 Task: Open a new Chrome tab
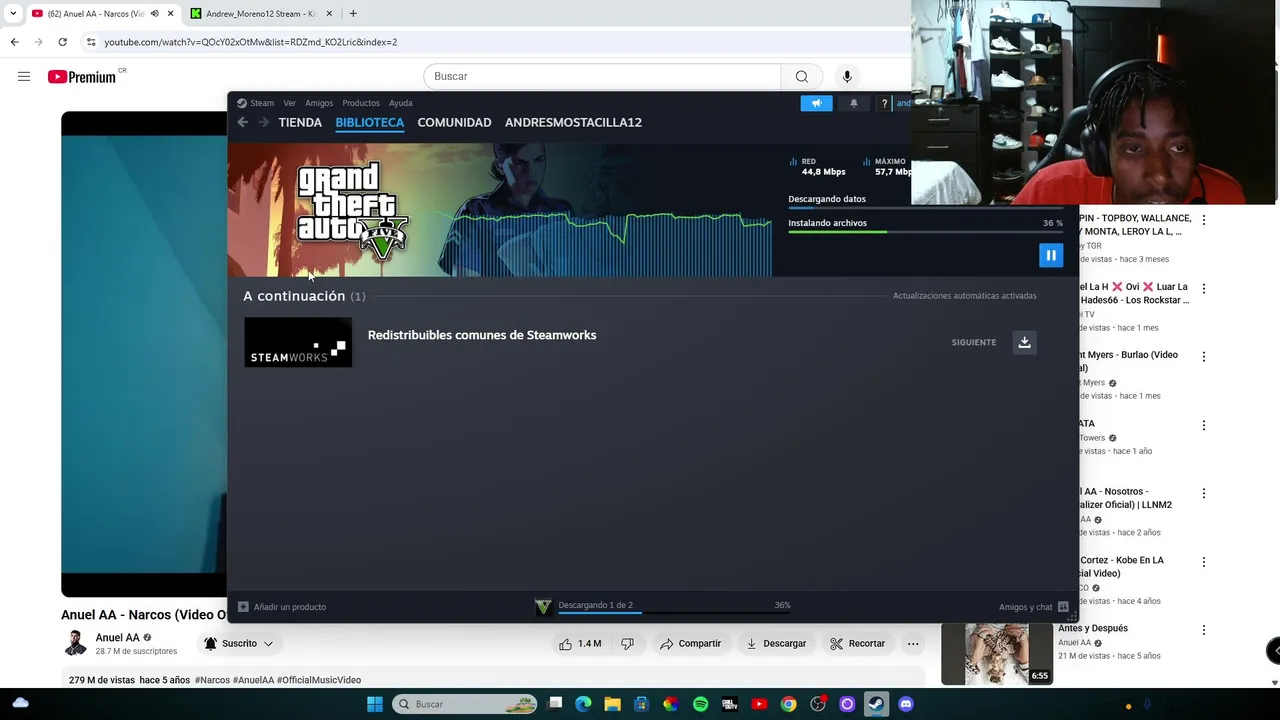[x=353, y=14]
